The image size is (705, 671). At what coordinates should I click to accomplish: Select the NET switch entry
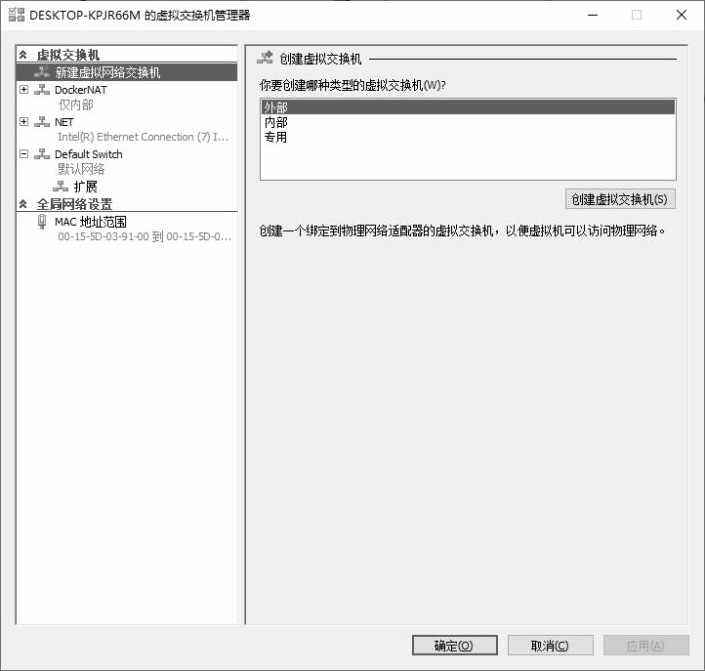pyautogui.click(x=64, y=122)
